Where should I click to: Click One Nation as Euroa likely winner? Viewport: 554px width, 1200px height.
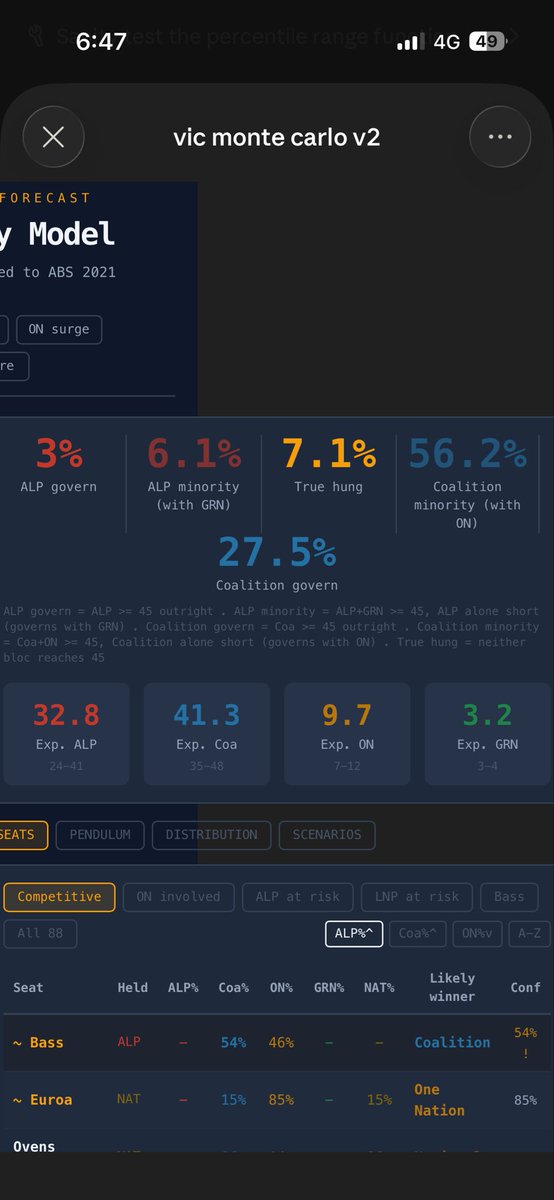pos(439,1100)
